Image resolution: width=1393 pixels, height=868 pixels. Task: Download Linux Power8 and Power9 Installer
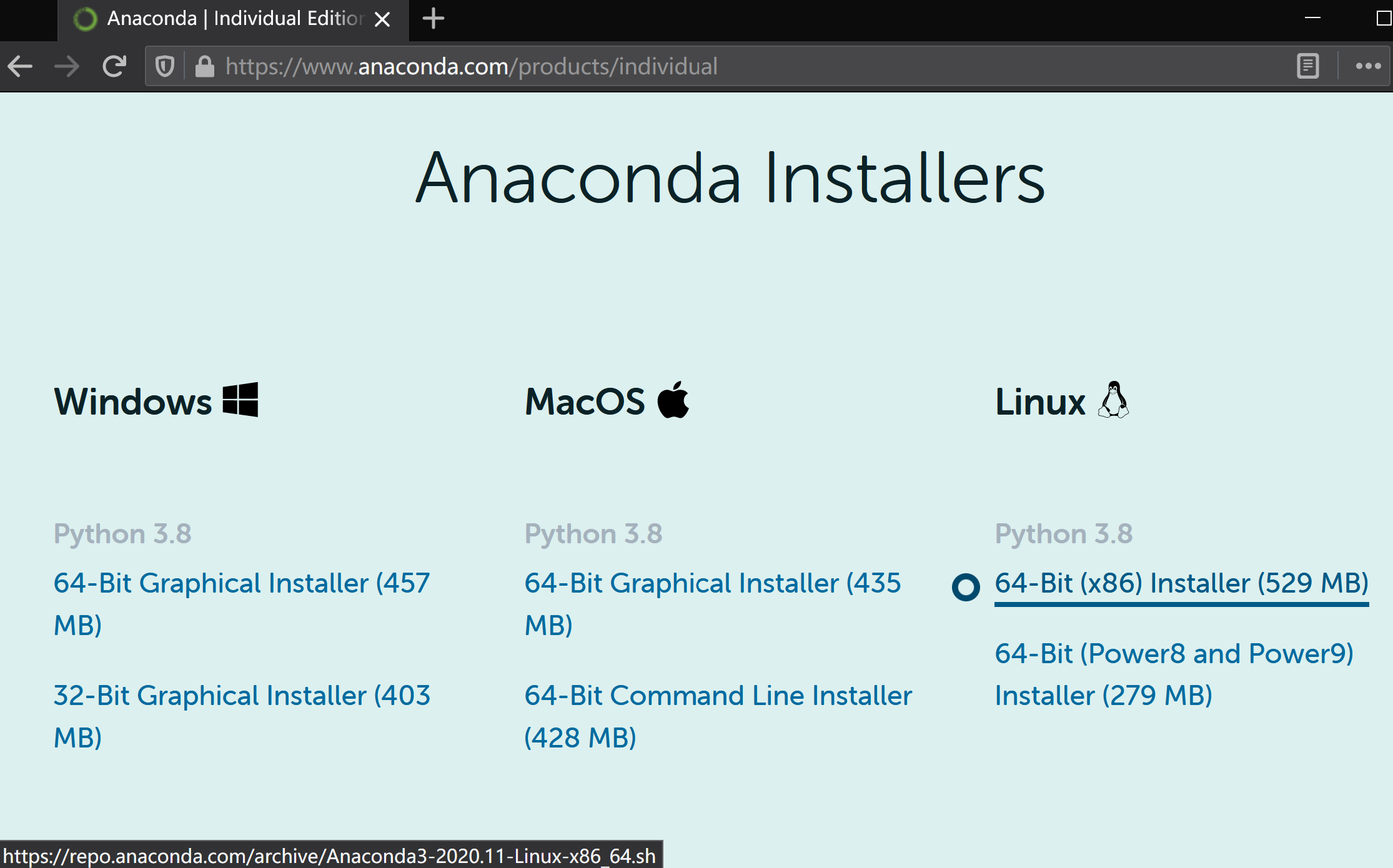pyautogui.click(x=1174, y=654)
